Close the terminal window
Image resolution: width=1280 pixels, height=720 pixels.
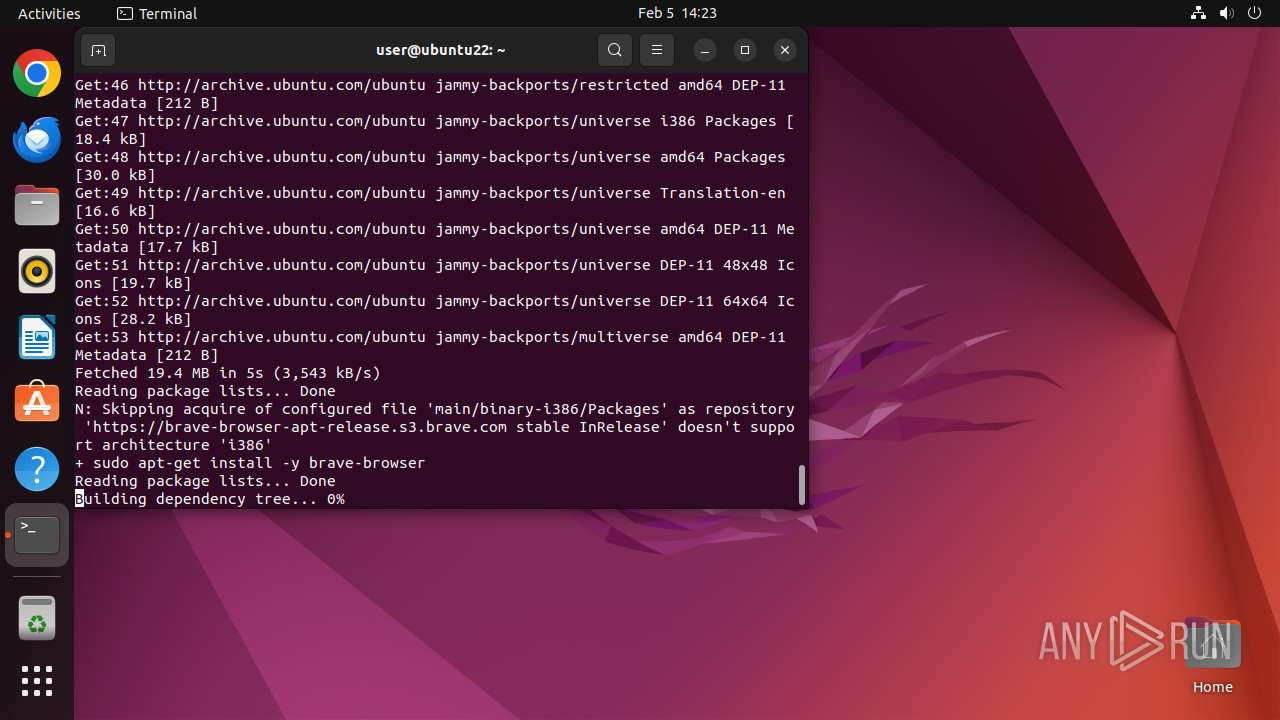[785, 50]
